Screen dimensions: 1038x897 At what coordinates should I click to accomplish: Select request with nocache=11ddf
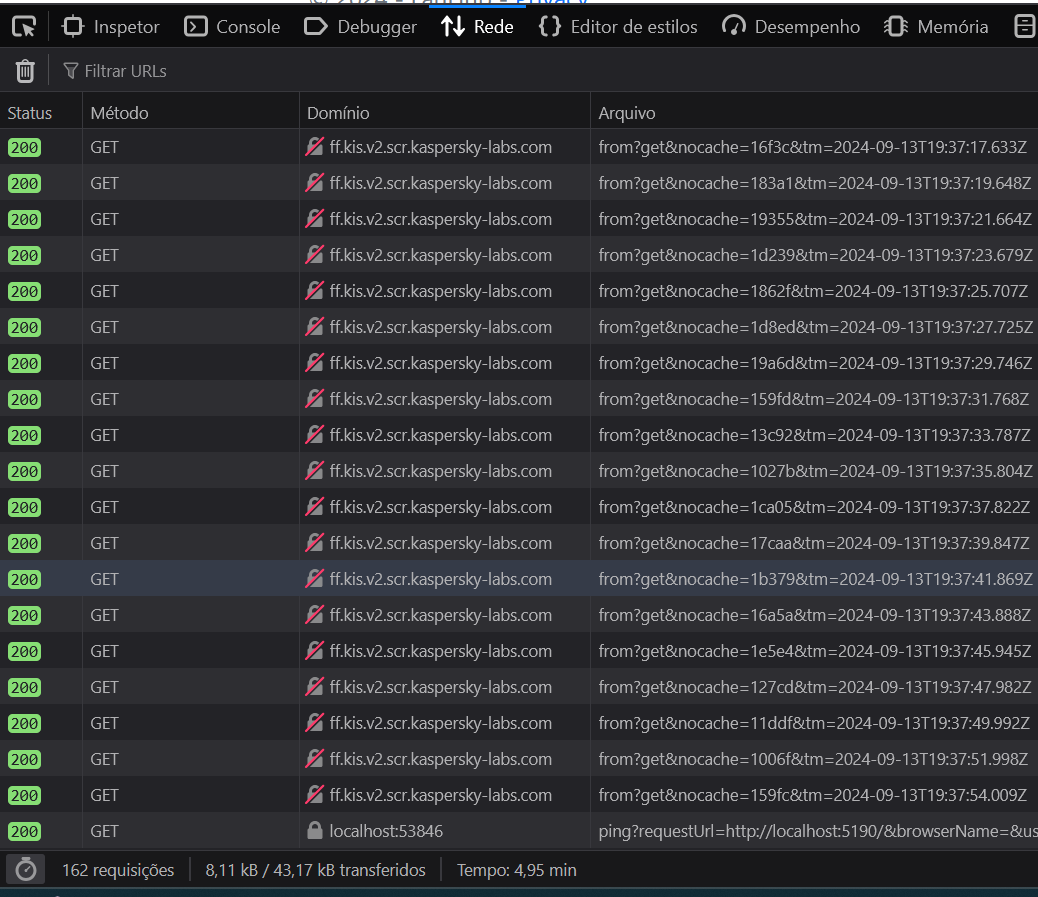pos(519,724)
